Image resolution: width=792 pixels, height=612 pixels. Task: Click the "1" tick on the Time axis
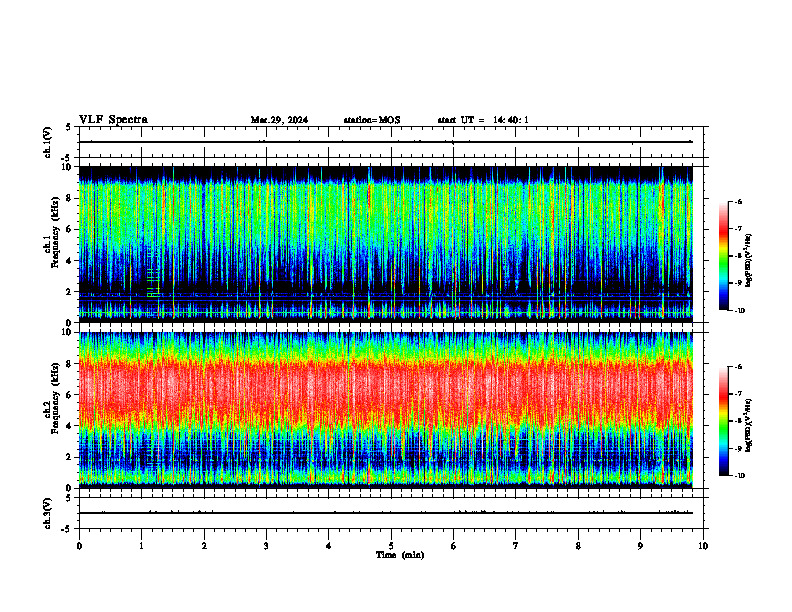[141, 546]
